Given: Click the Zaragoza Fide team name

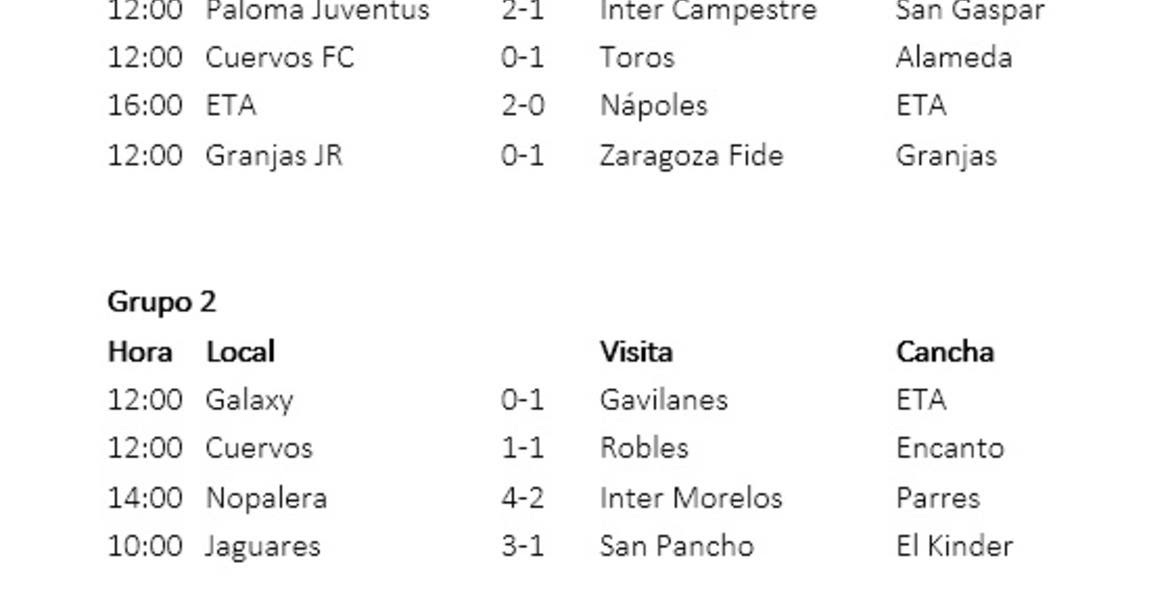Looking at the screenshot, I should coord(690,156).
